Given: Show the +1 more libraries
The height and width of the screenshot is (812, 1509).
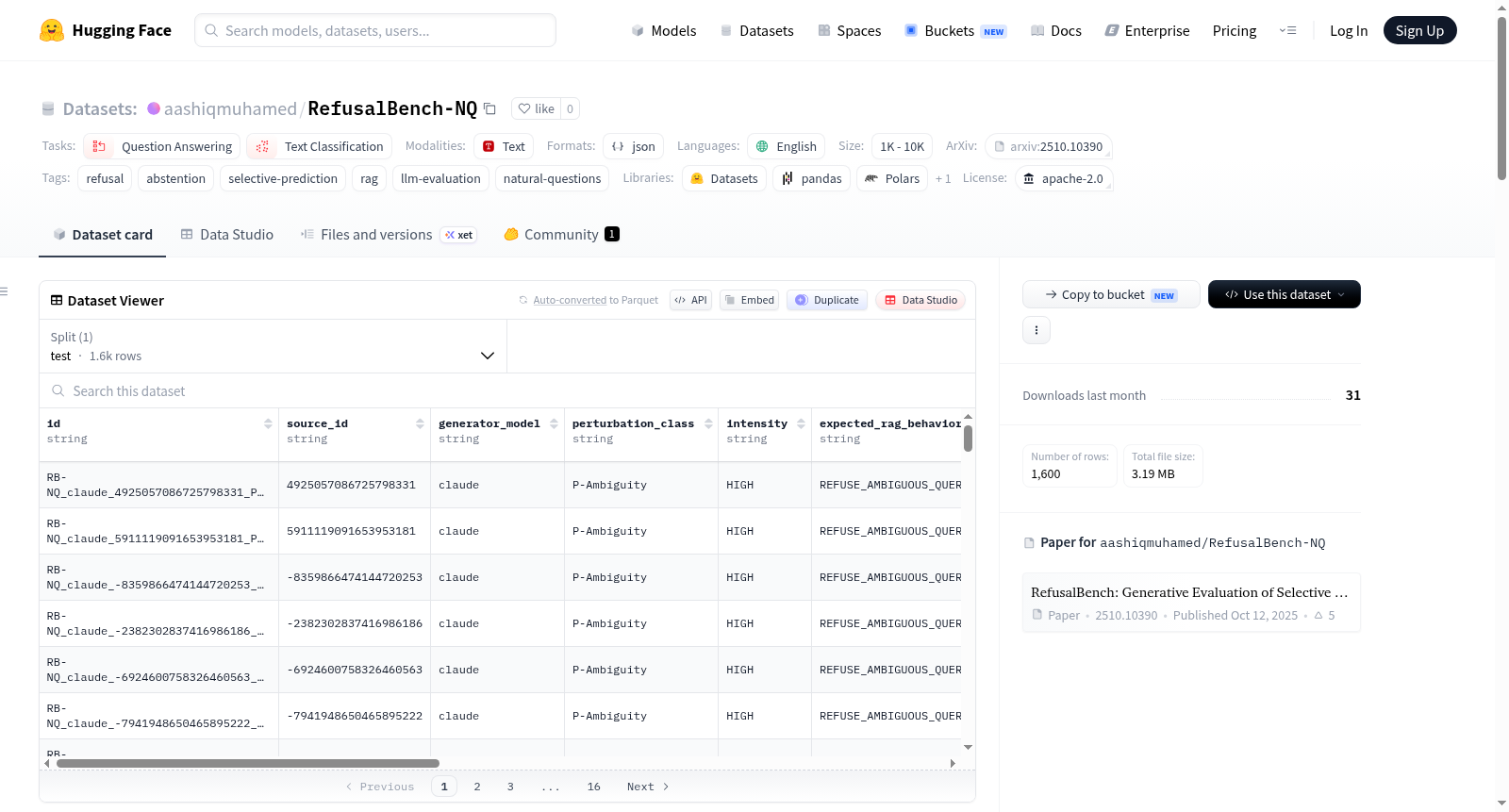Looking at the screenshot, I should pos(943,178).
